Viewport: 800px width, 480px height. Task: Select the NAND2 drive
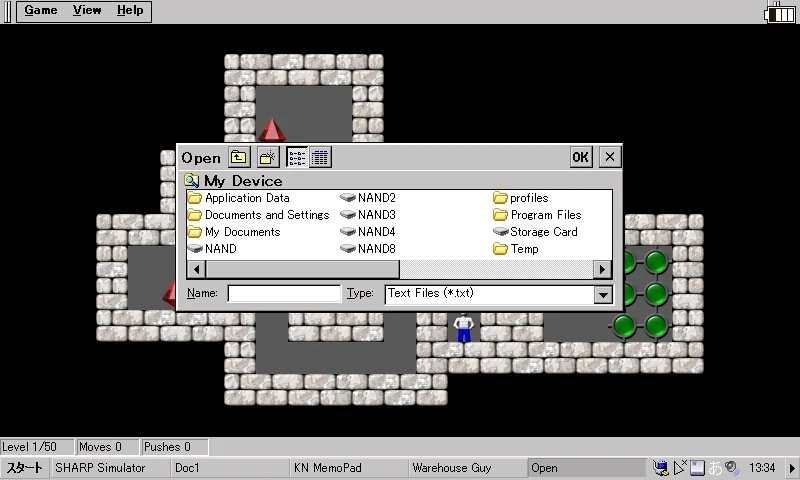point(368,198)
